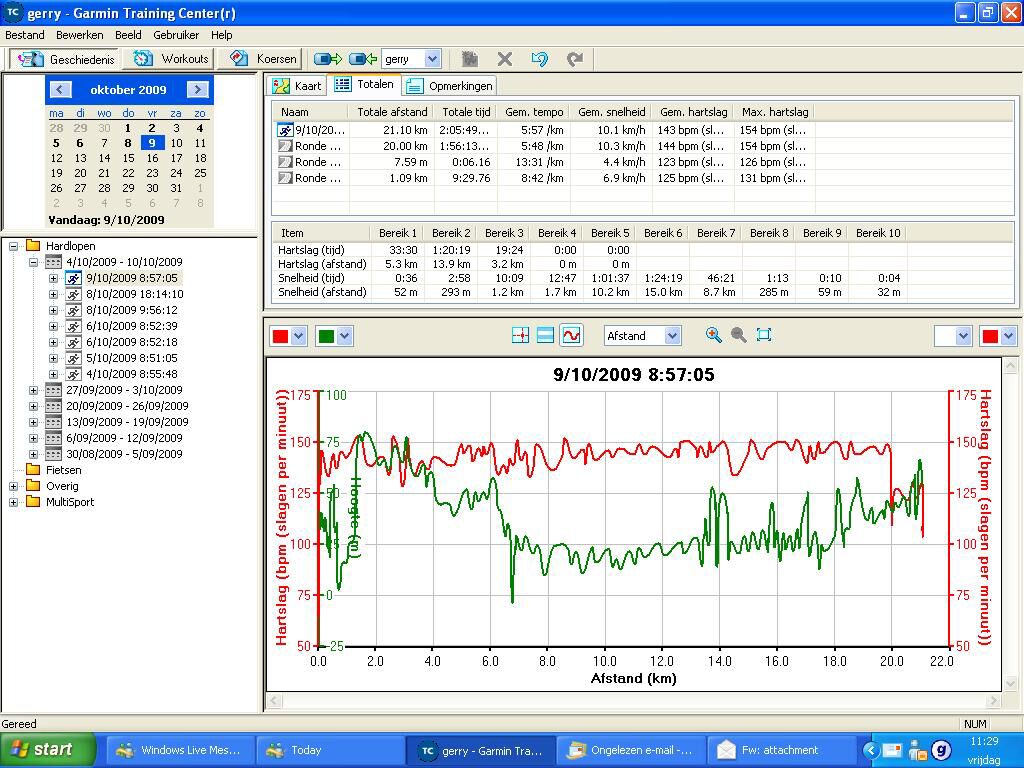Open the gerry user dropdown
This screenshot has height=768, width=1024.
(432, 59)
